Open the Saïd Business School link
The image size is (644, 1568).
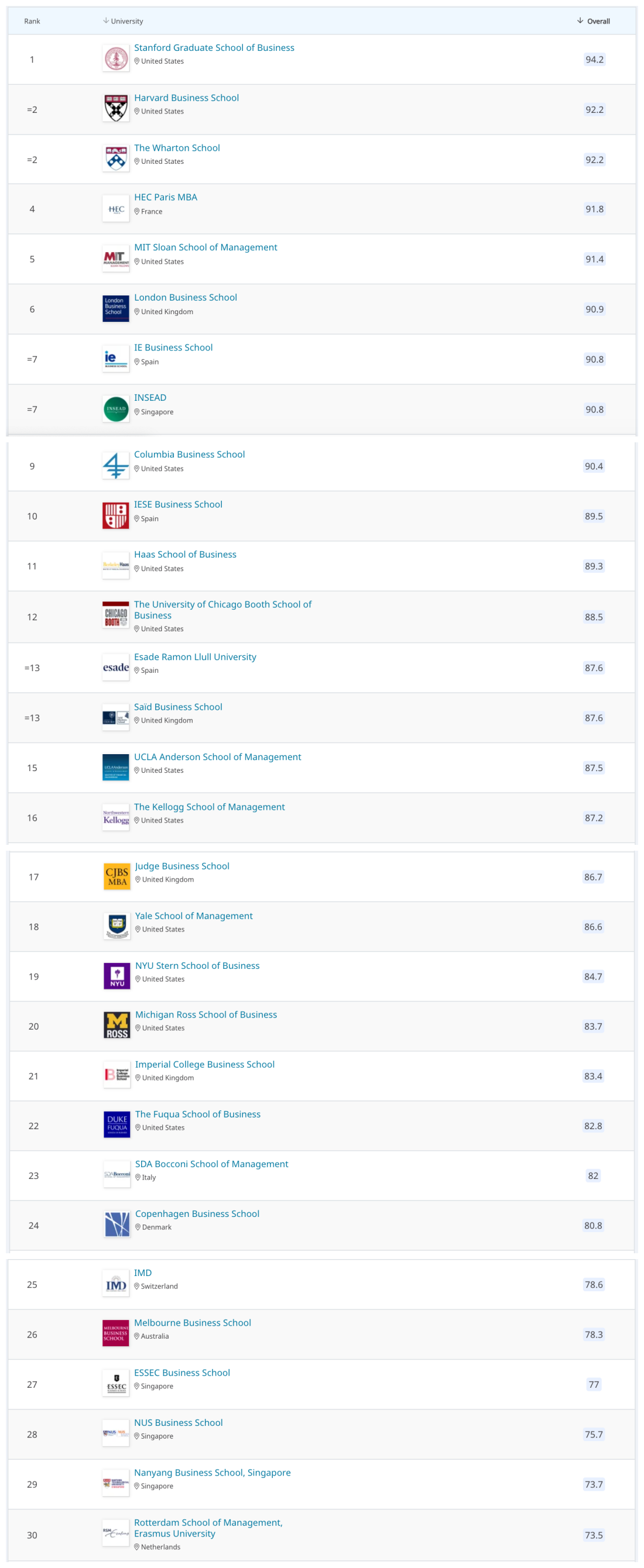pos(178,706)
